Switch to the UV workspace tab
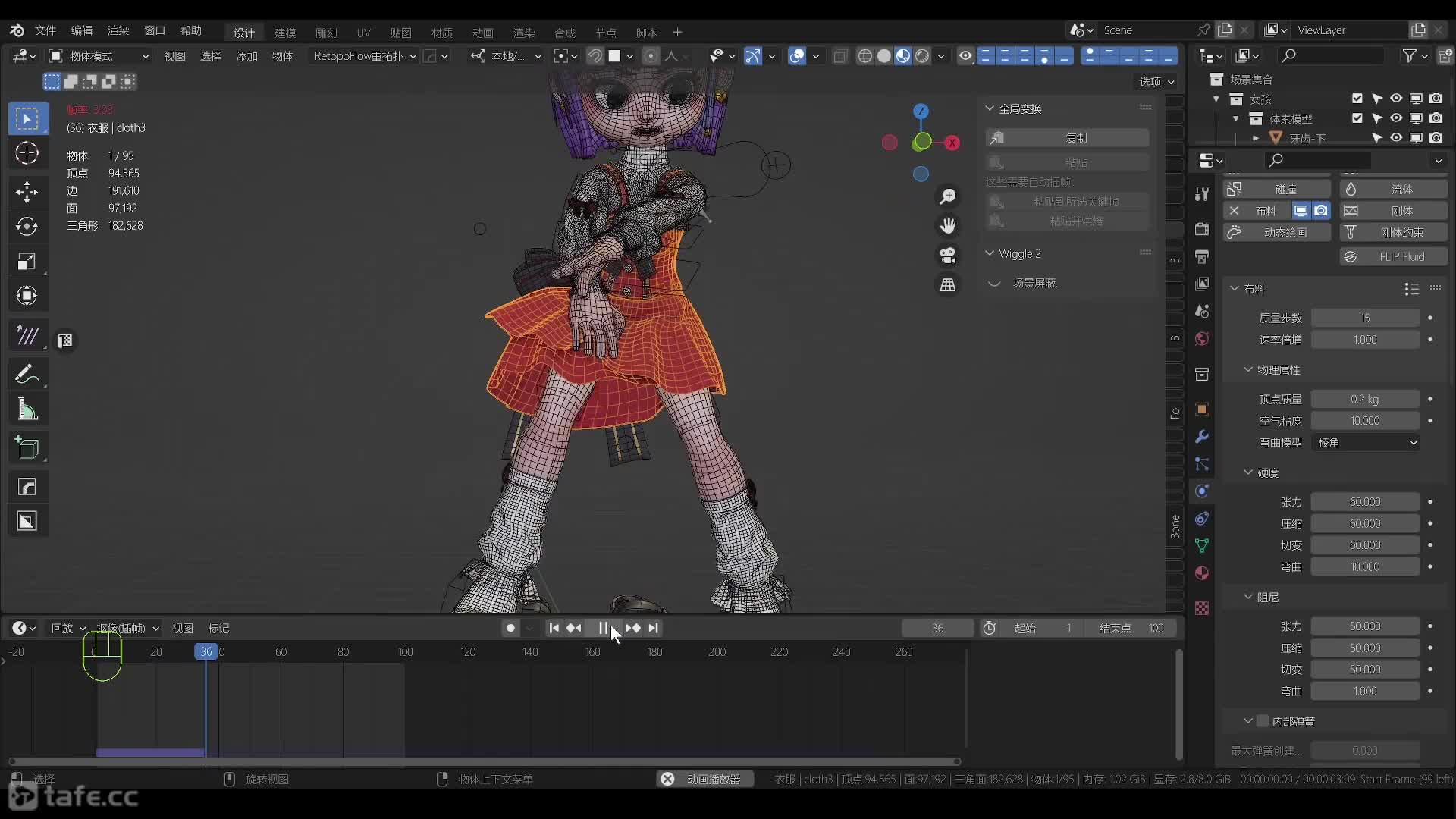 point(364,33)
